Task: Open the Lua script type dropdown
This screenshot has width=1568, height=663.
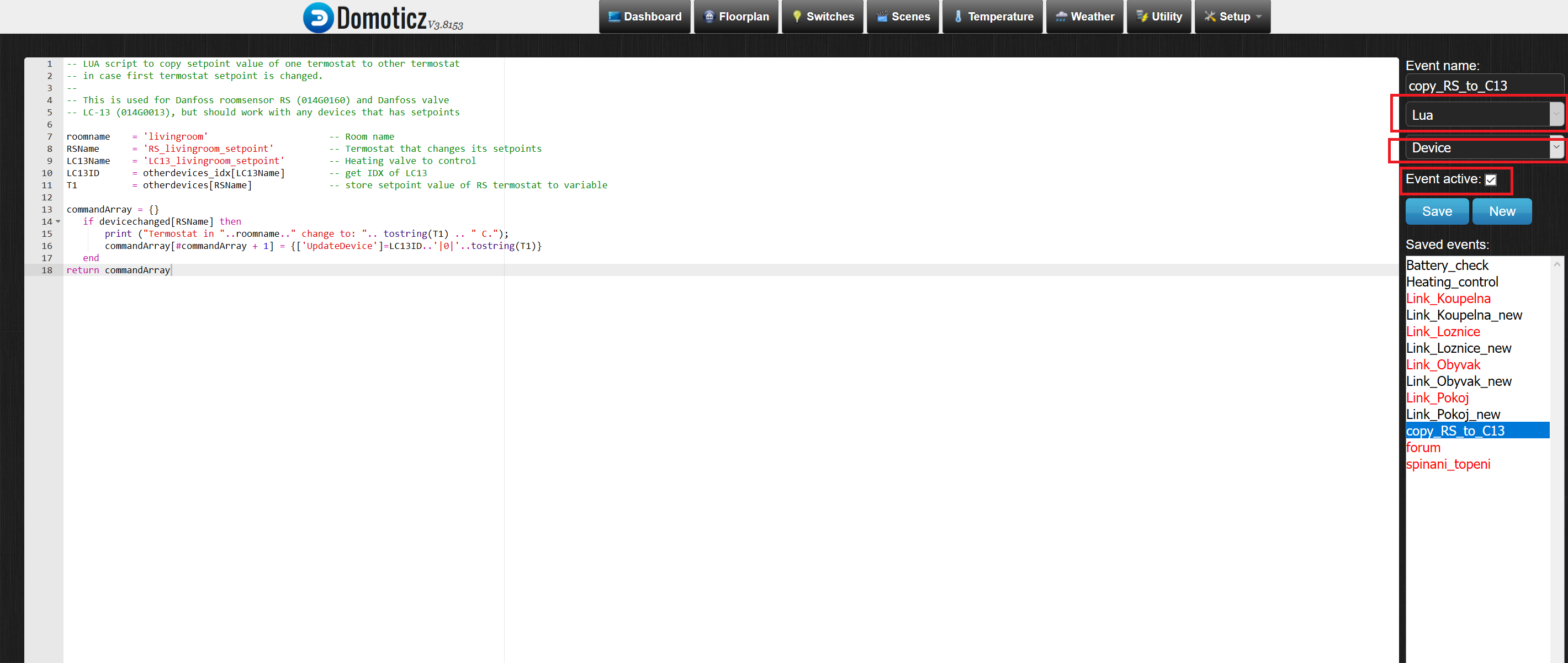Action: (x=1484, y=114)
